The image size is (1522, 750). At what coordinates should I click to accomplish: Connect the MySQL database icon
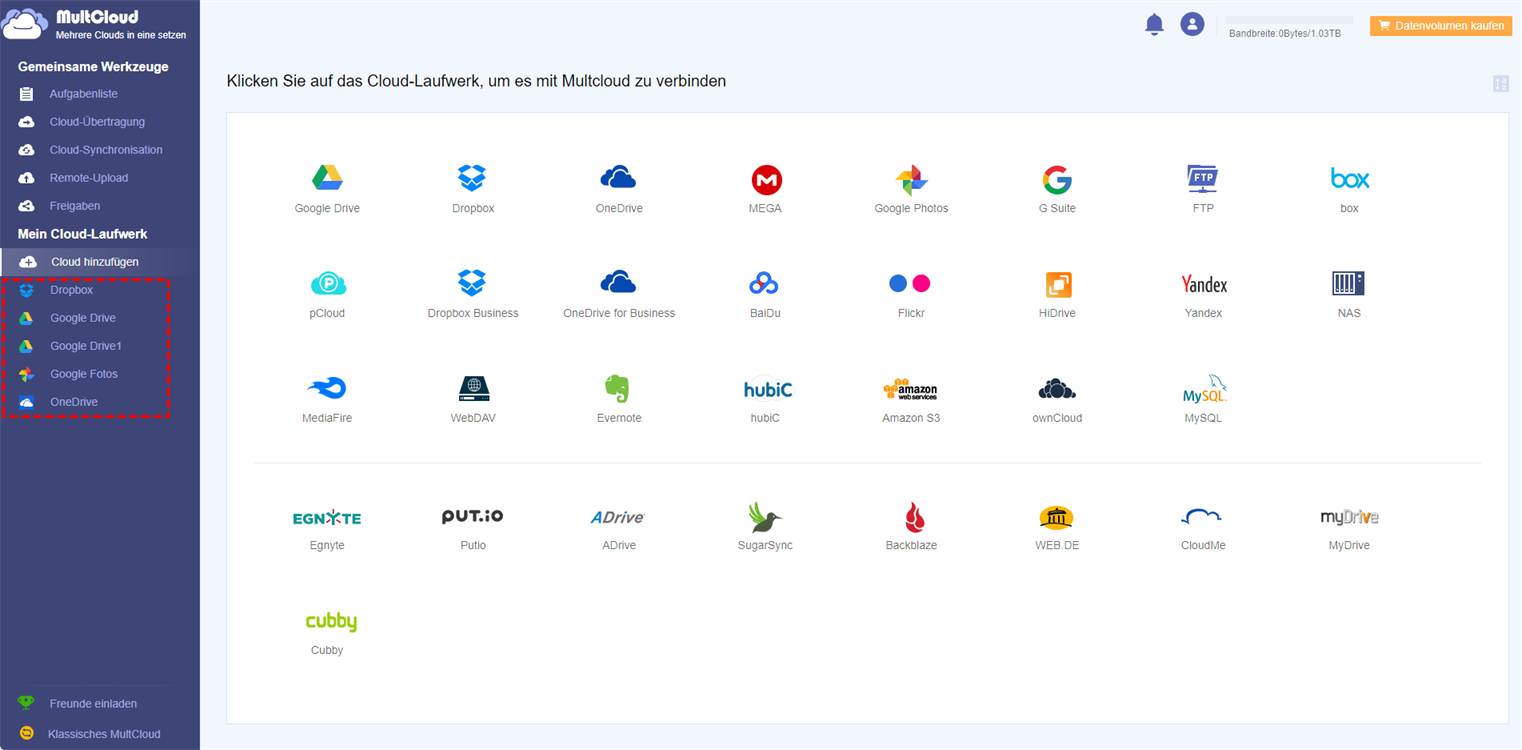pyautogui.click(x=1204, y=389)
